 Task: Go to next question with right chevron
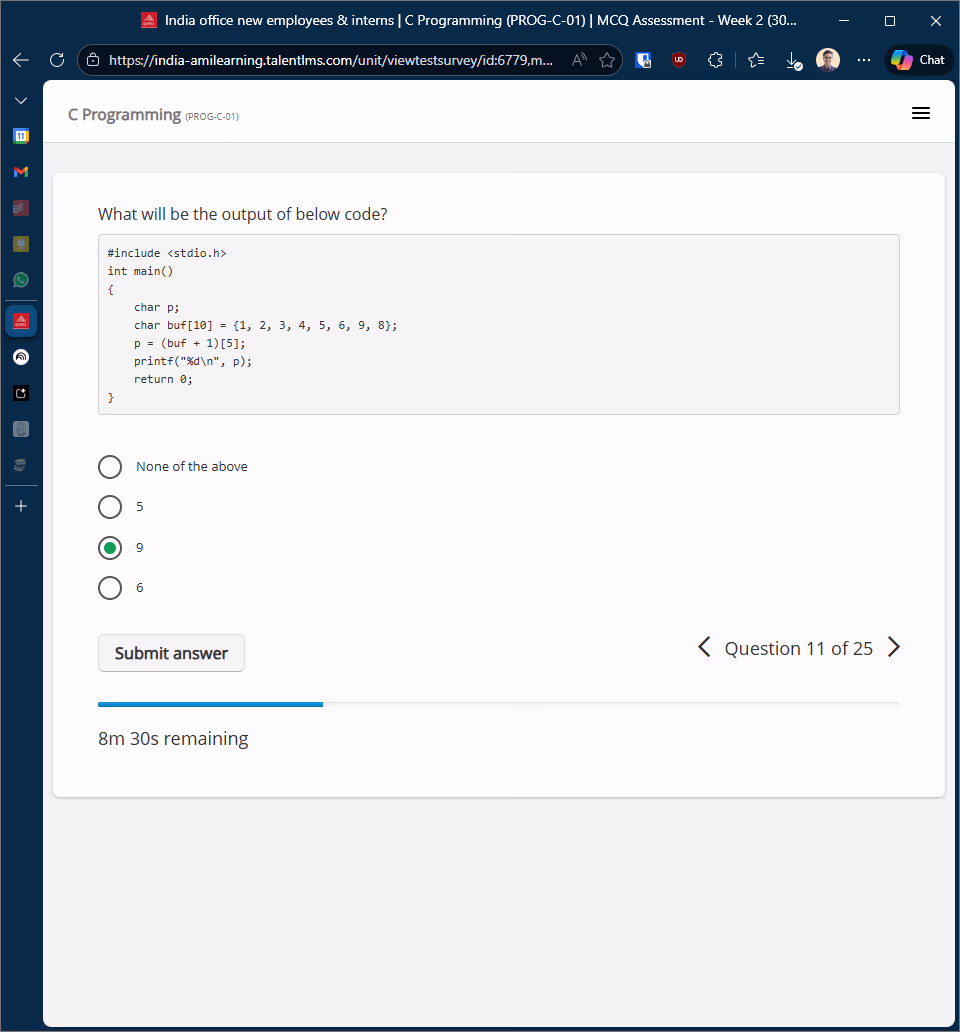coord(894,648)
